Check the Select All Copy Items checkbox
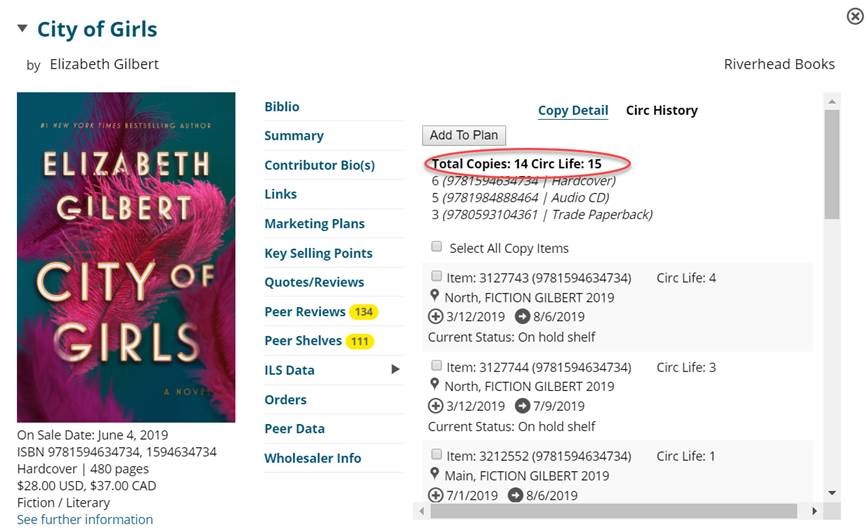The height and width of the screenshot is (529, 867). click(436, 247)
